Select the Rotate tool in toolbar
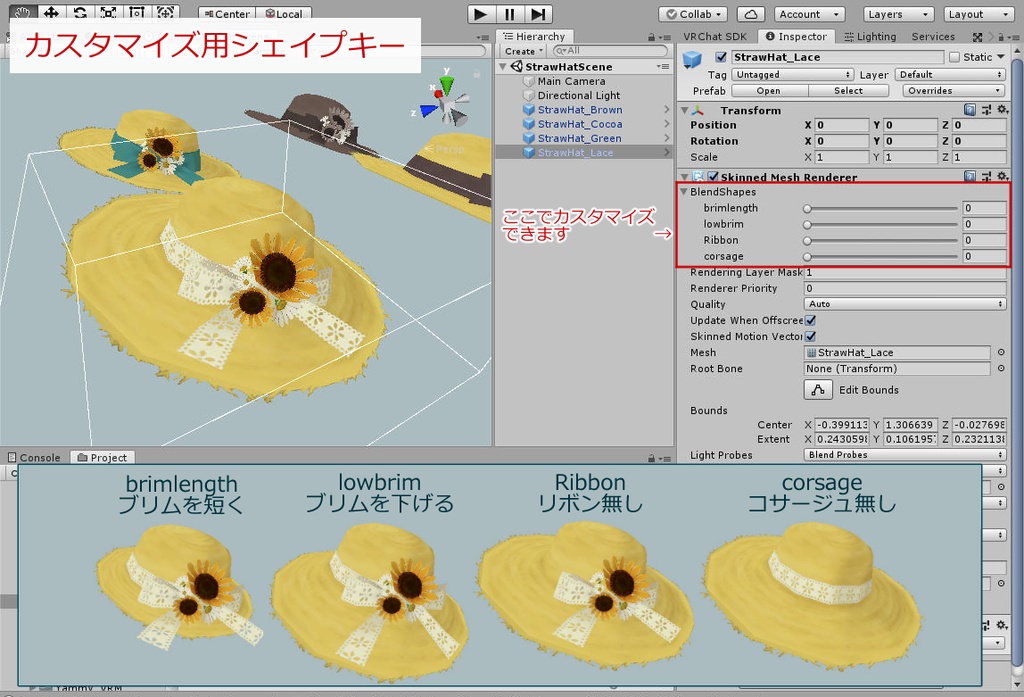 80,12
